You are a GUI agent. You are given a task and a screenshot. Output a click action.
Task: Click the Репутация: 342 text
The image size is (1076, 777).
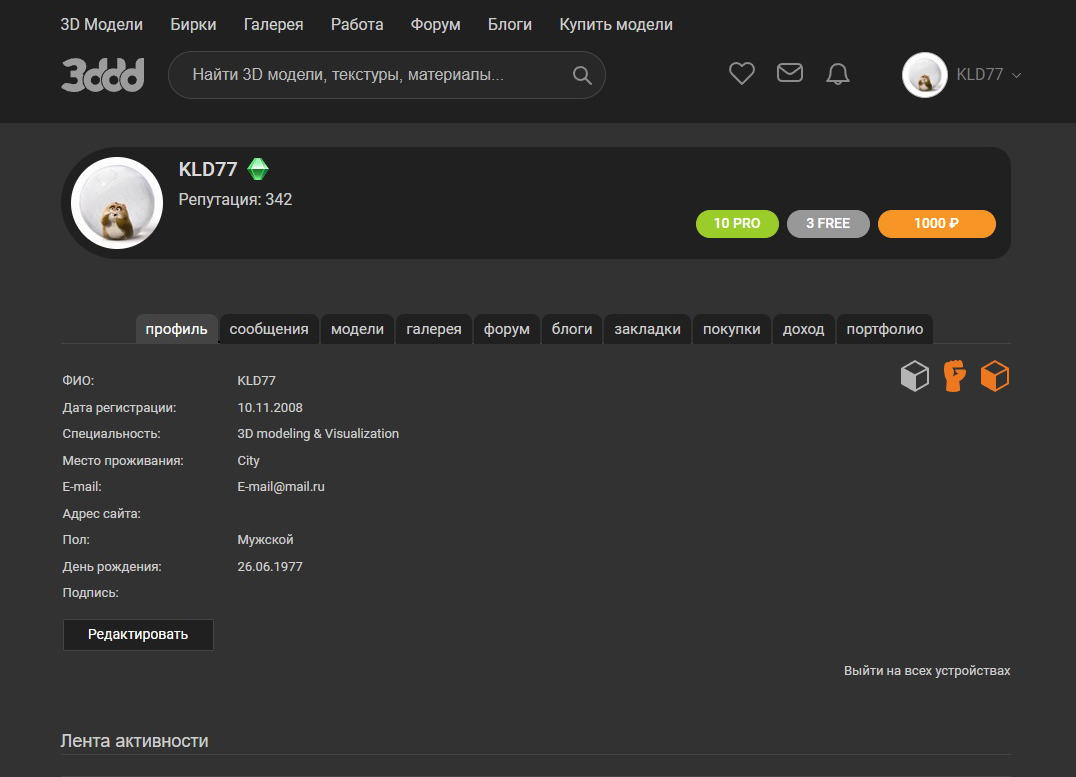point(235,200)
